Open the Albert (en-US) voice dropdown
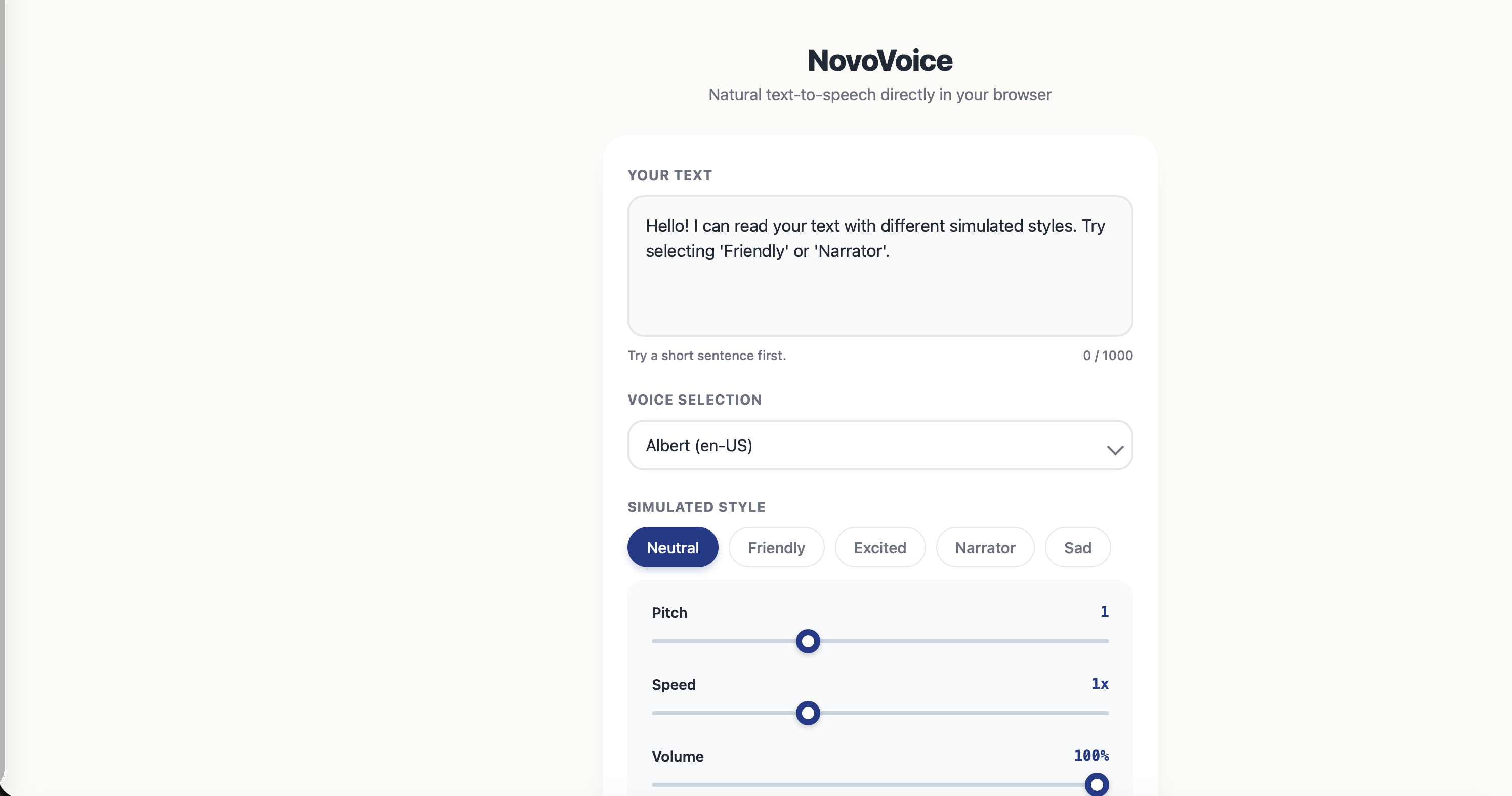The image size is (1512, 796). (879, 445)
